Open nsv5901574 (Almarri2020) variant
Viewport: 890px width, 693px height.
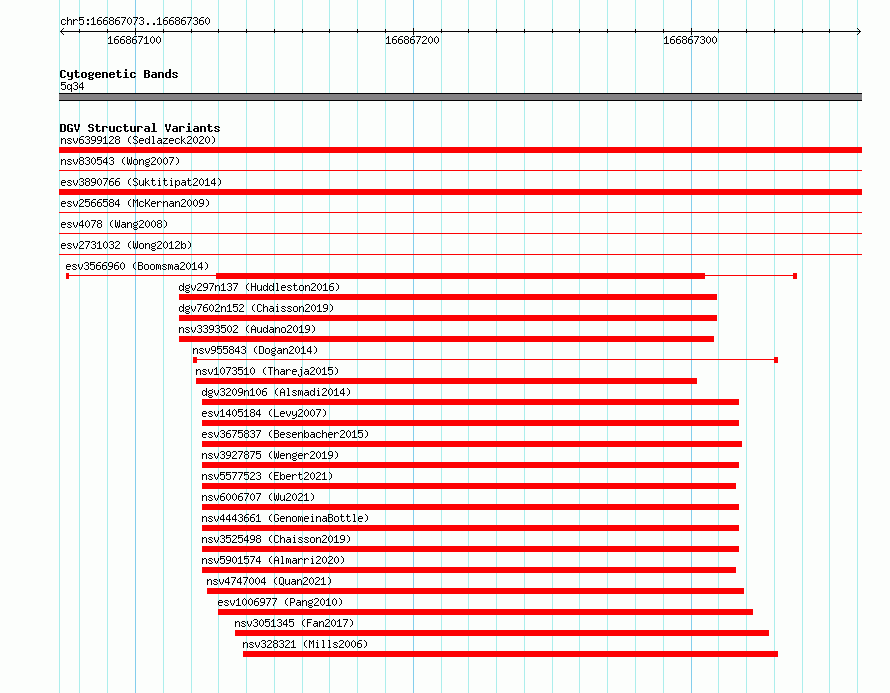[x=273, y=560]
